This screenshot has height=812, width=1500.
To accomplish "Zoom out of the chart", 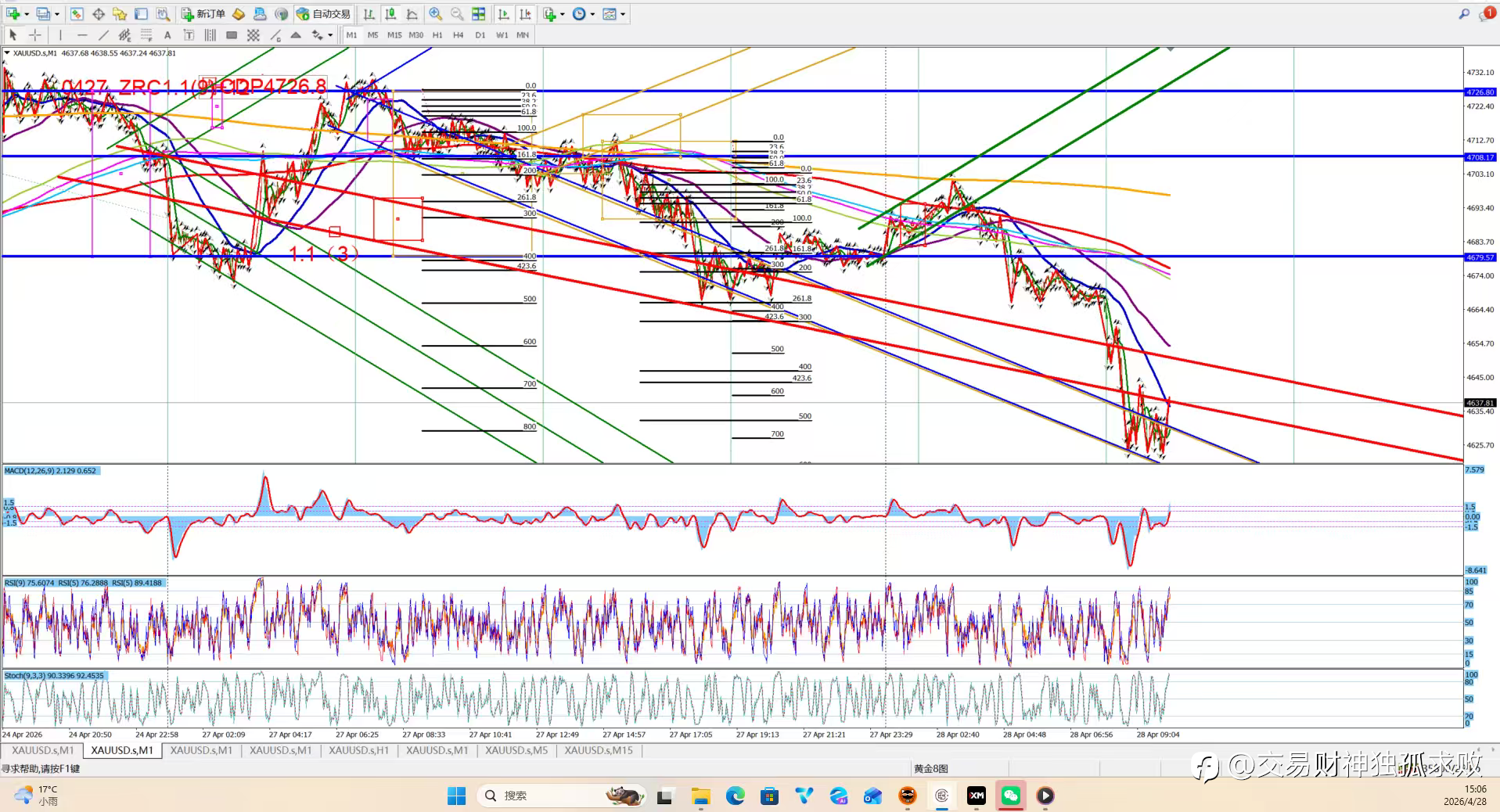I will pyautogui.click(x=457, y=14).
